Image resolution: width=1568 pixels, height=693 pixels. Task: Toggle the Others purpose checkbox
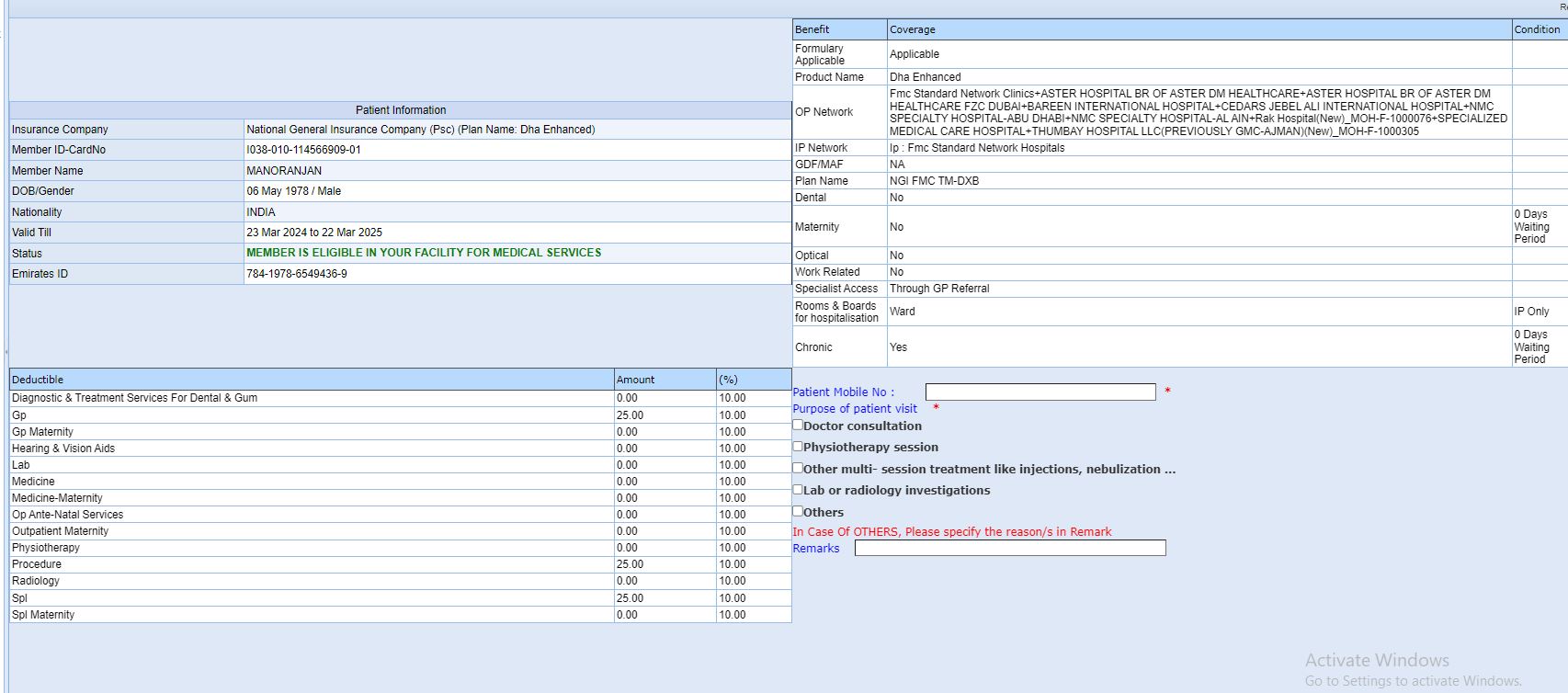coord(798,511)
